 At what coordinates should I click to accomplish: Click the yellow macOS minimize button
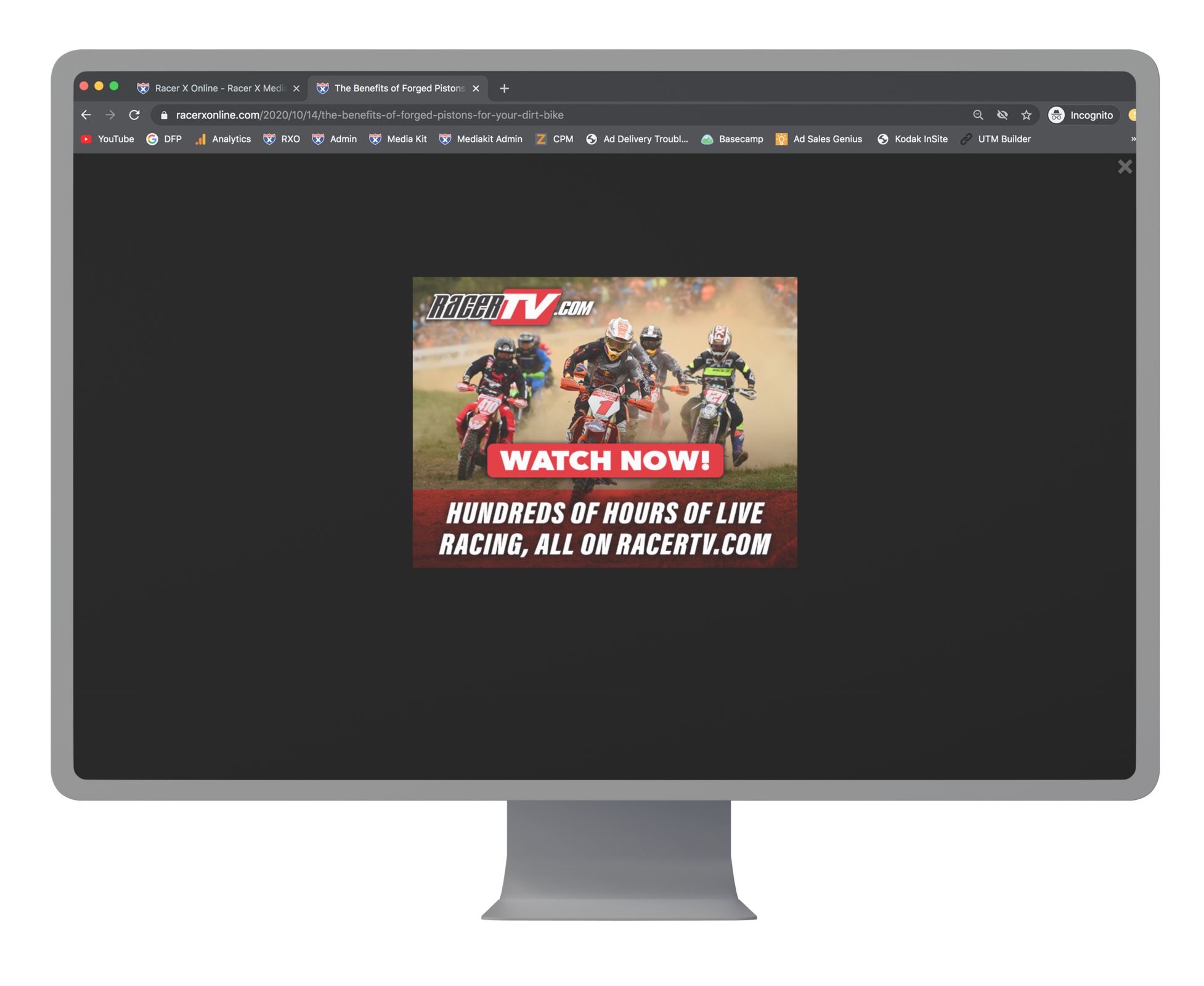[99, 86]
